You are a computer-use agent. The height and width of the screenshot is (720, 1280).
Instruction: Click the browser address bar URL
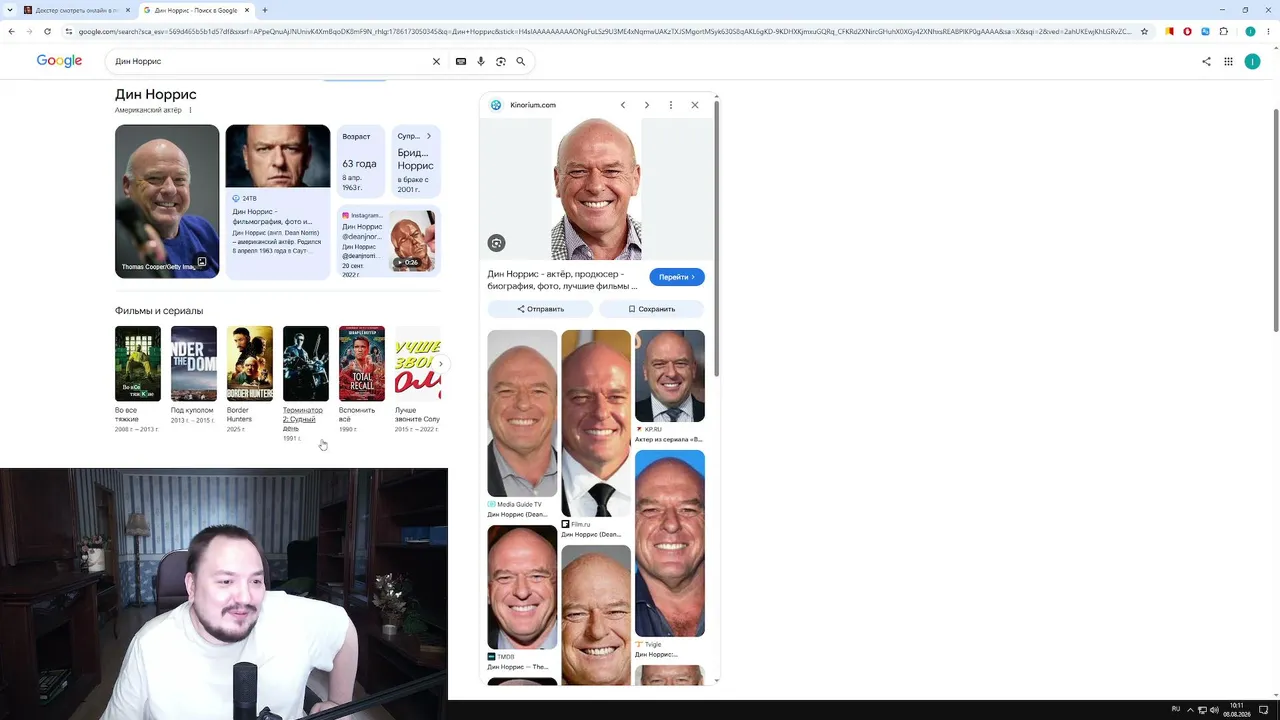pos(605,31)
